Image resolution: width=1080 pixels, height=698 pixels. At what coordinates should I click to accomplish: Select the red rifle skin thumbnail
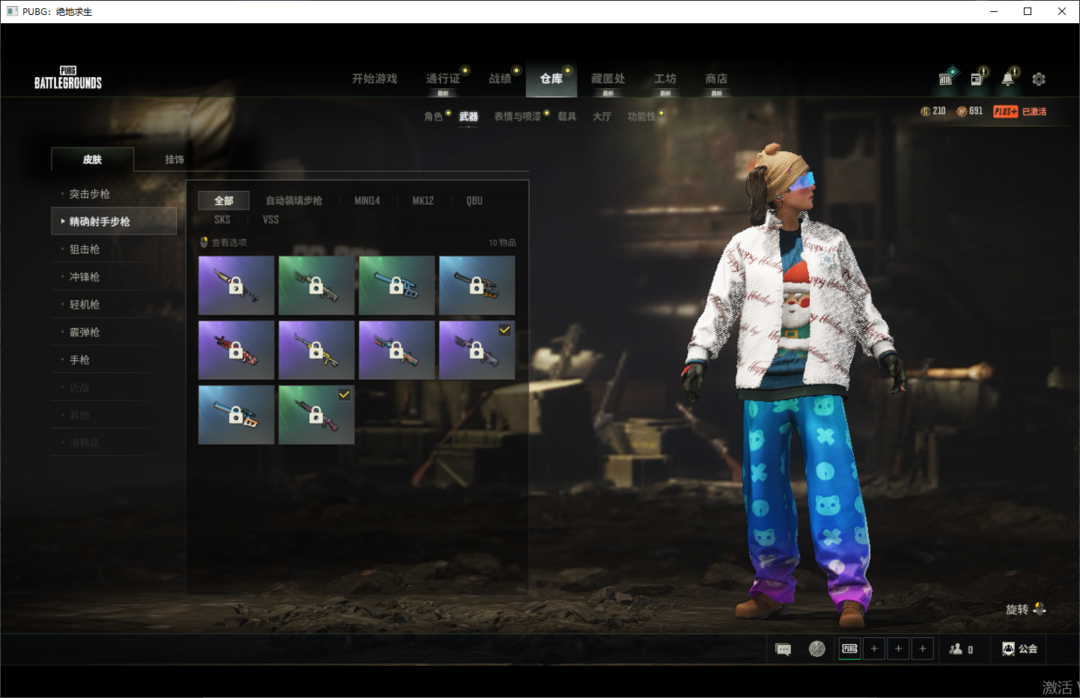click(x=236, y=350)
